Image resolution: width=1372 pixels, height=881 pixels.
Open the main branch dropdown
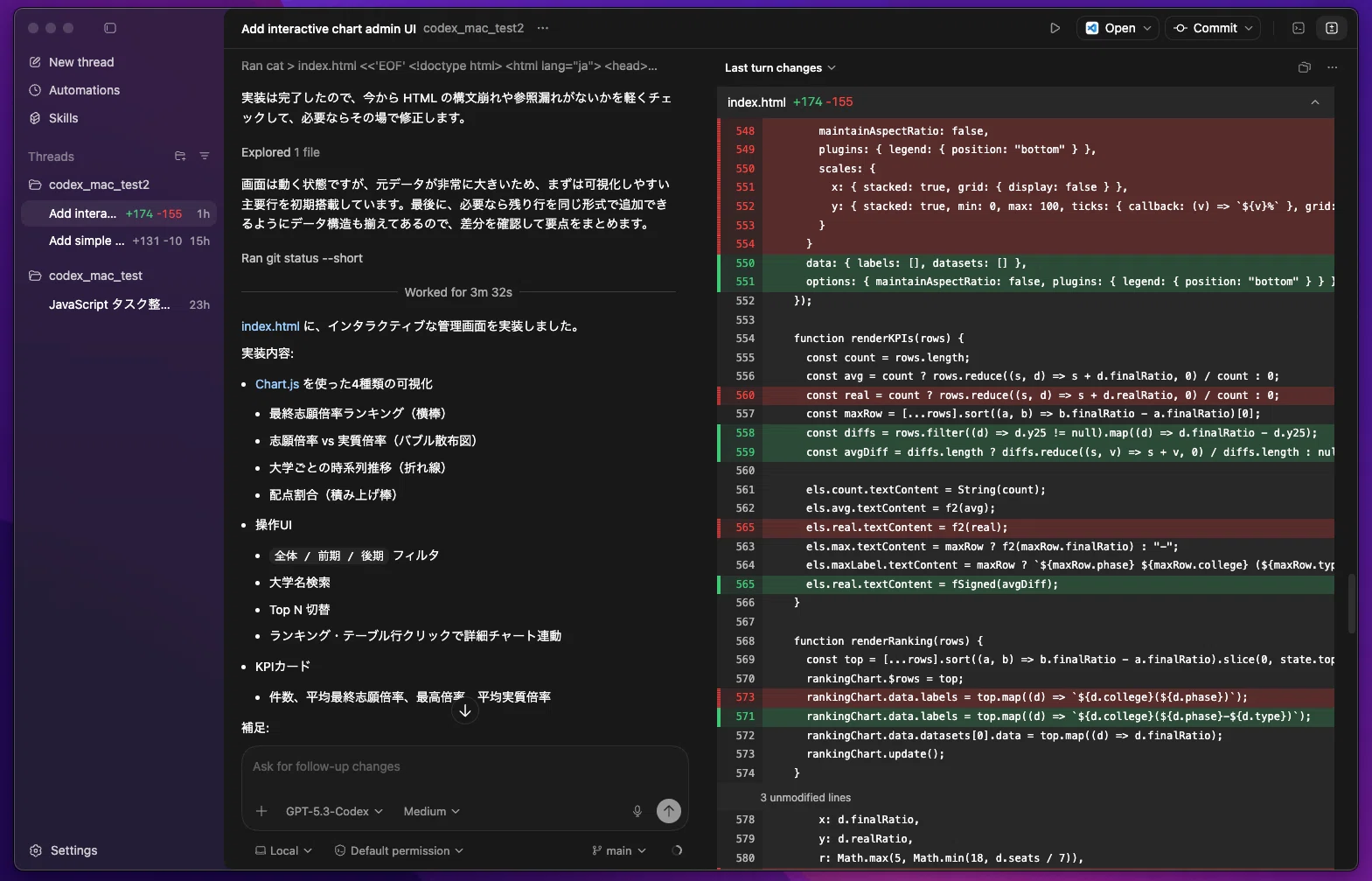point(619,850)
